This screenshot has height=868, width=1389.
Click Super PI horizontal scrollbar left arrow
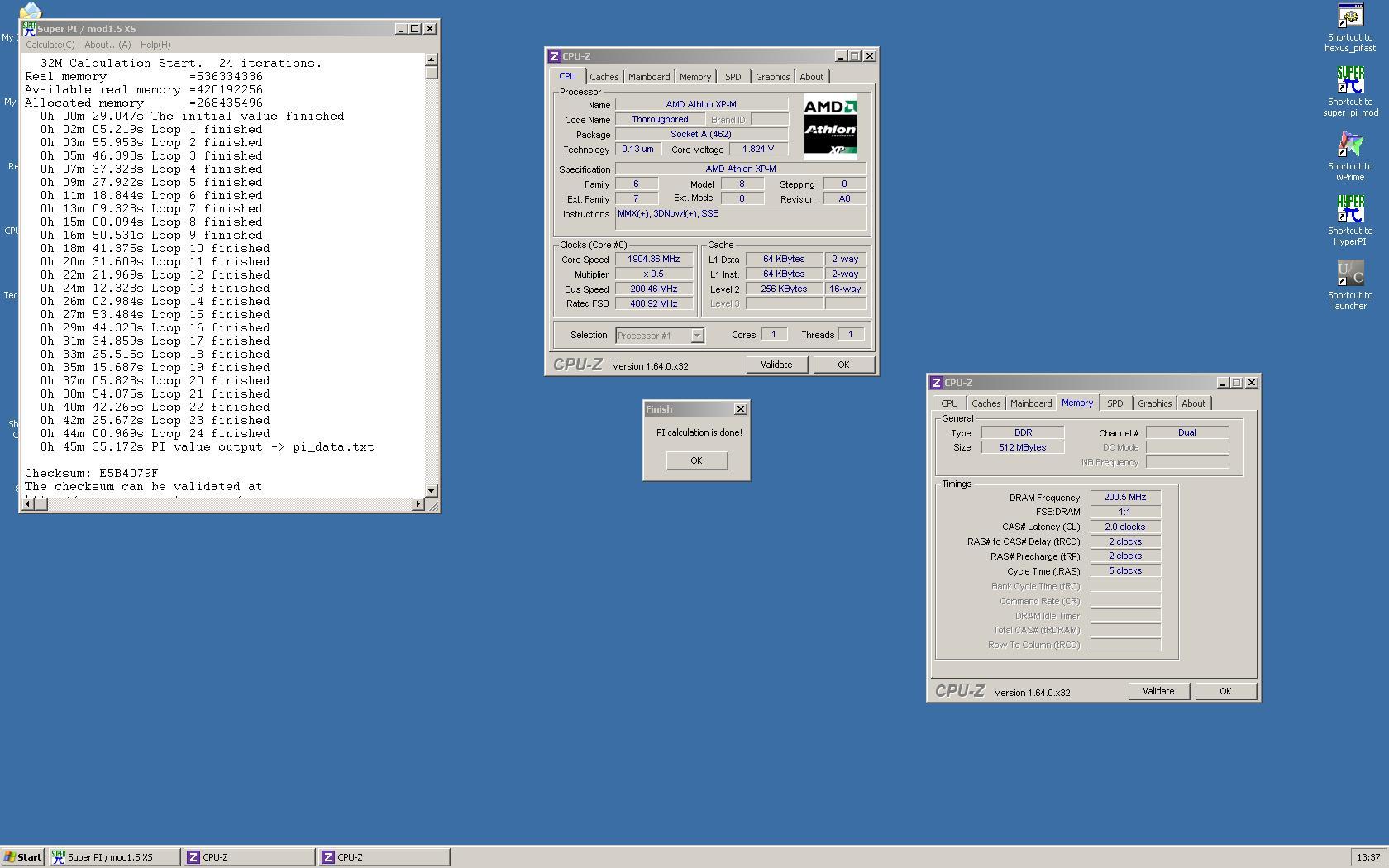pyautogui.click(x=28, y=503)
